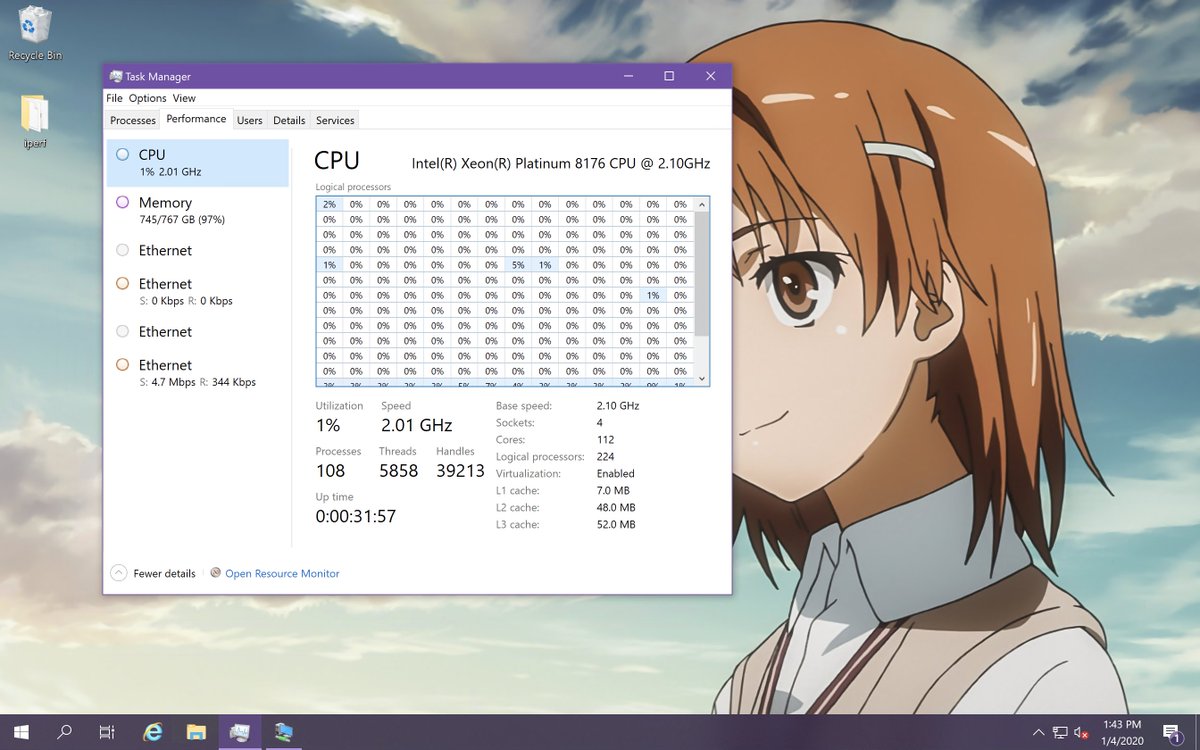1200x750 pixels.
Task: Select Ethernet sending 4.7 Mbps
Action: click(198, 373)
